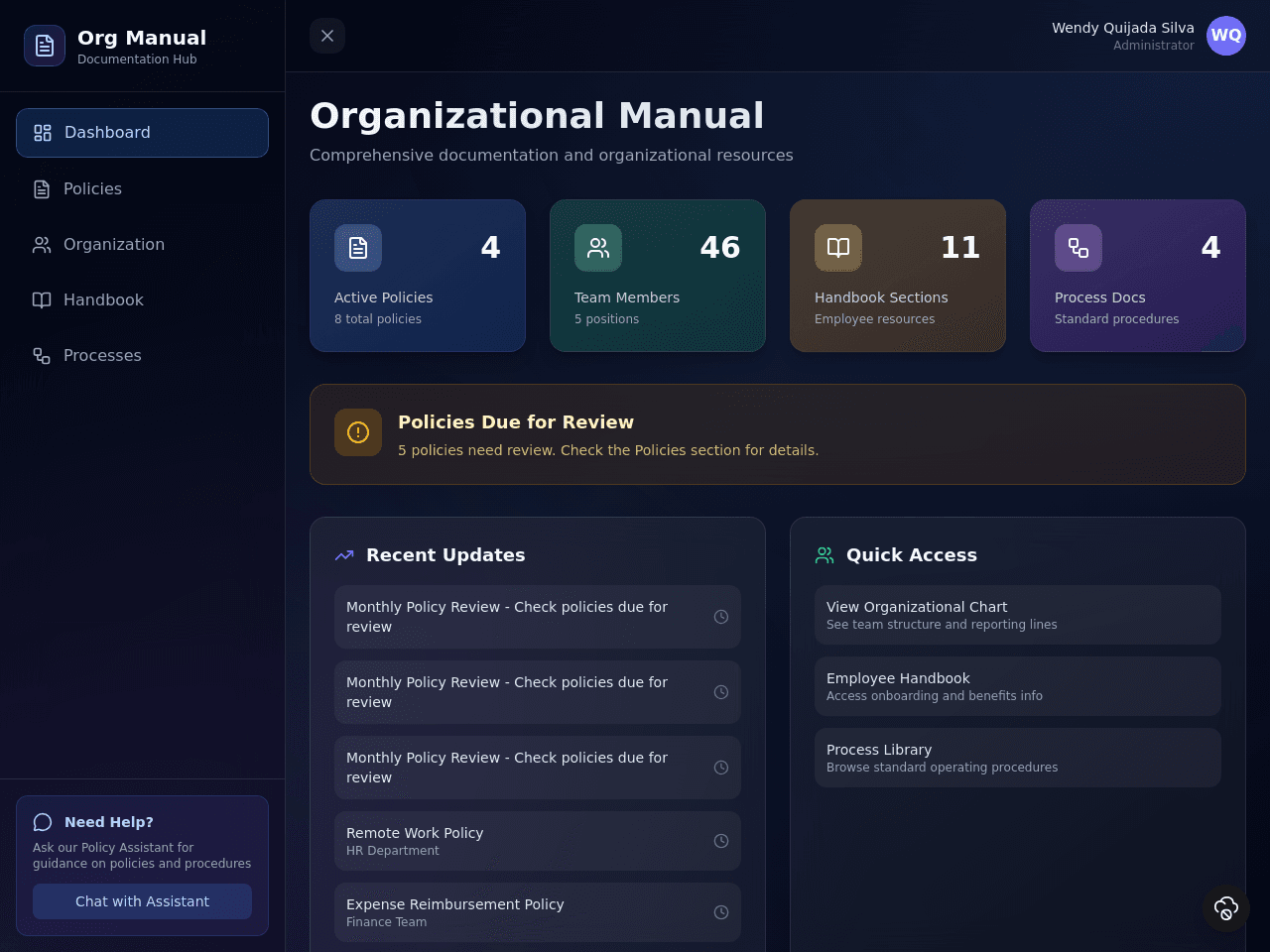Viewport: 1270px width, 952px height.
Task: Open the first Monthly Policy Review update
Action: (538, 617)
